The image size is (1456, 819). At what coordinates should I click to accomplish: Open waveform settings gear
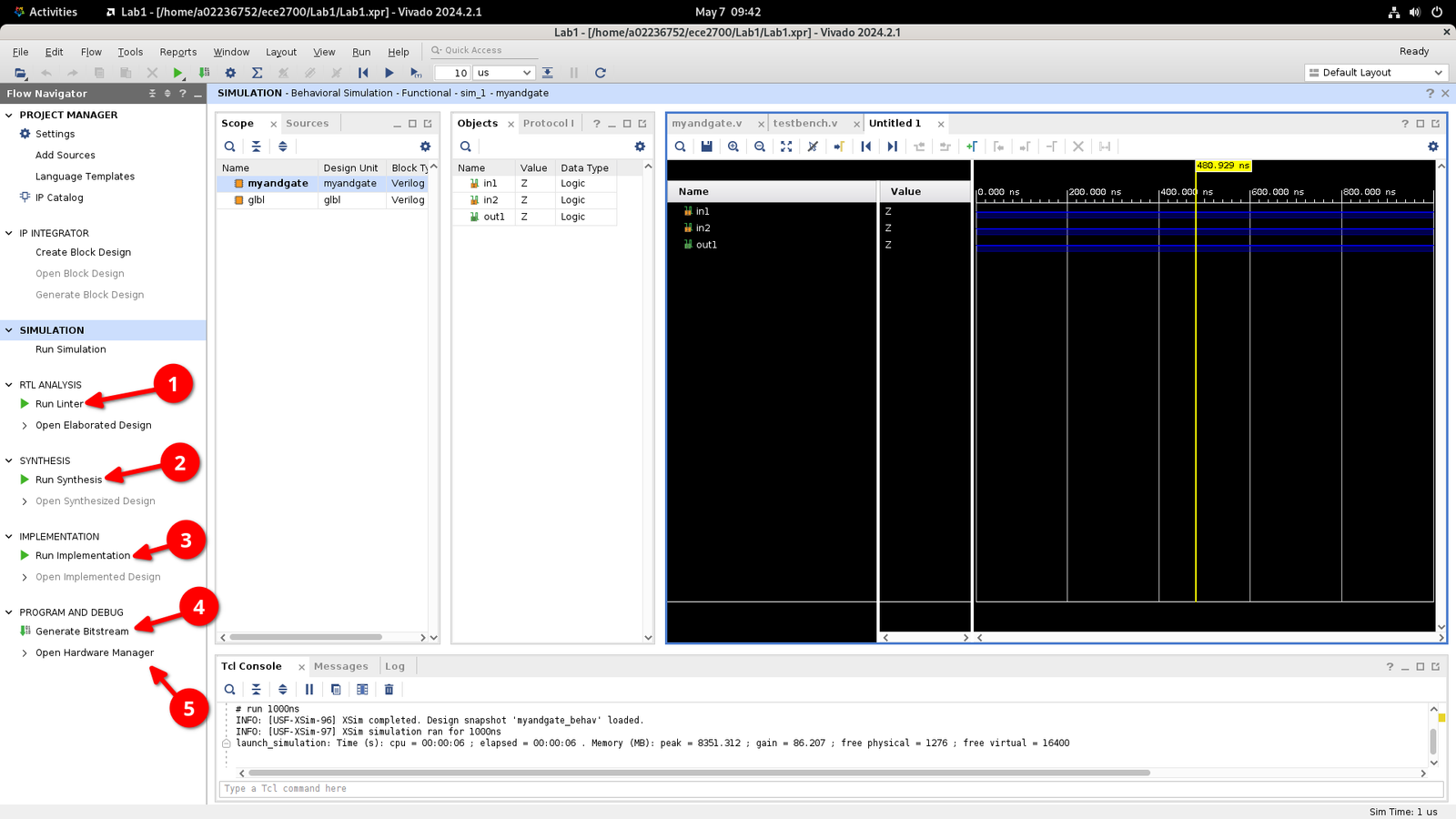point(1433,147)
